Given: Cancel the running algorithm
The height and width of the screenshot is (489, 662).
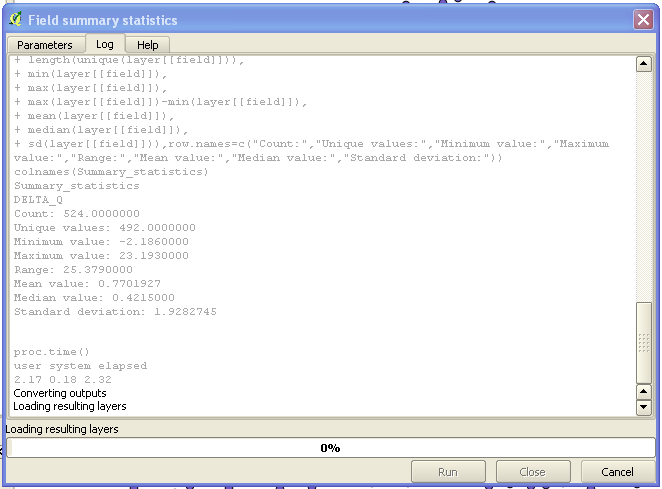Looking at the screenshot, I should [617, 472].
